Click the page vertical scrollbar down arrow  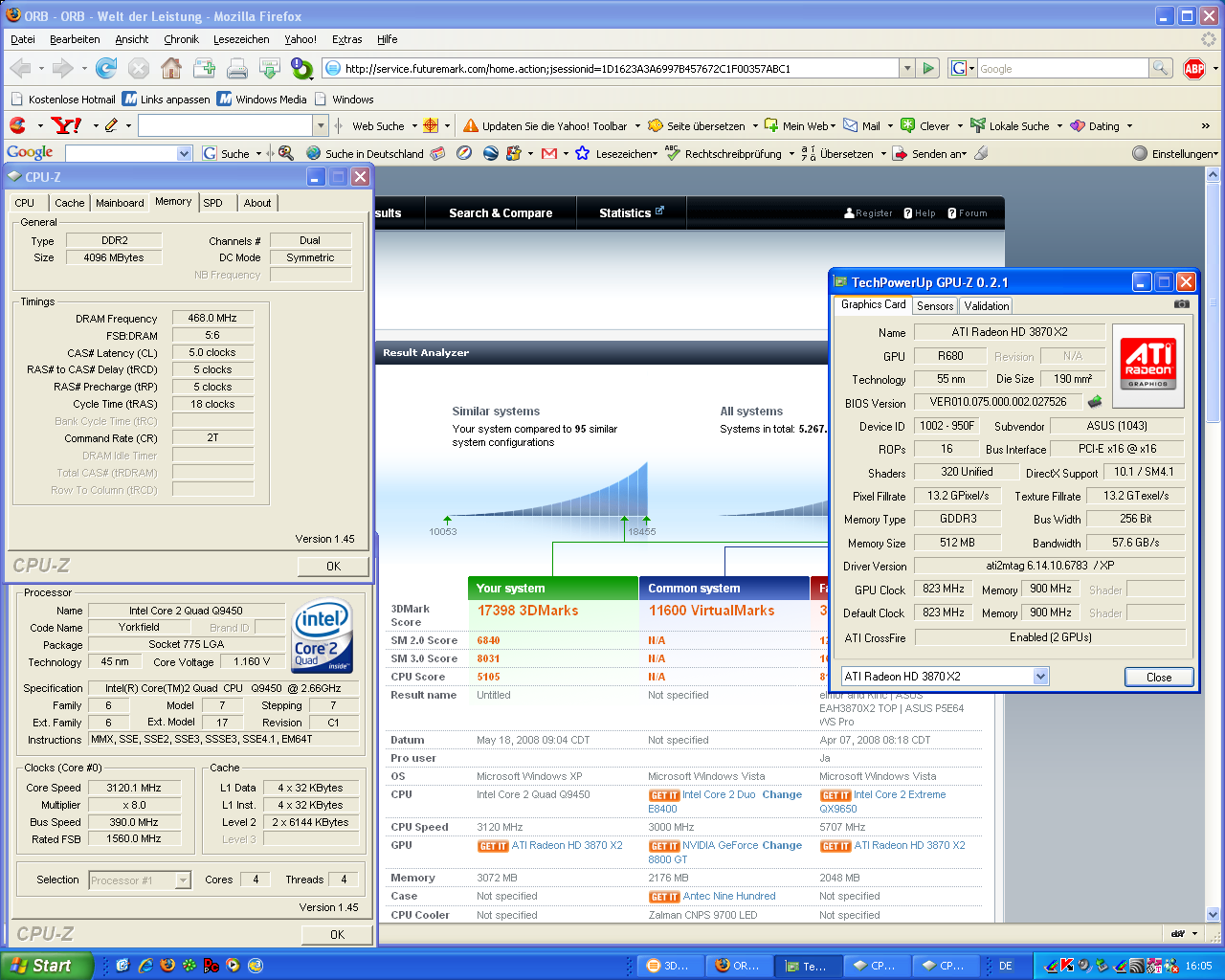tap(1214, 914)
